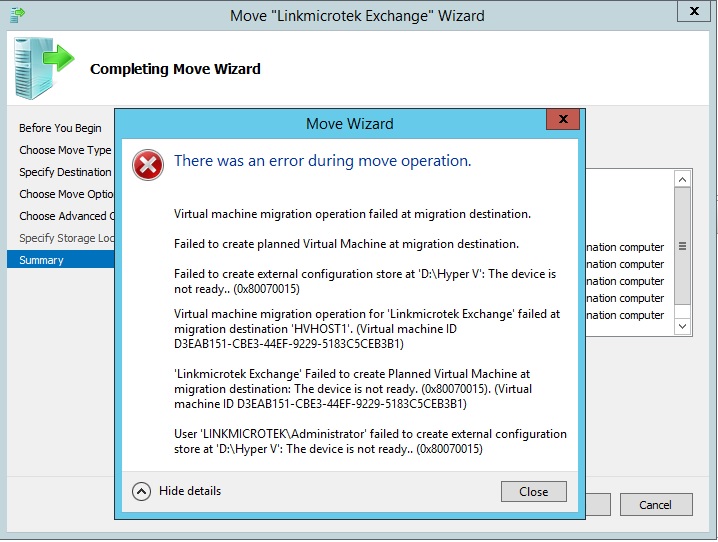Select the Summary step in sidebar
This screenshot has width=718, height=542.
tap(60, 260)
